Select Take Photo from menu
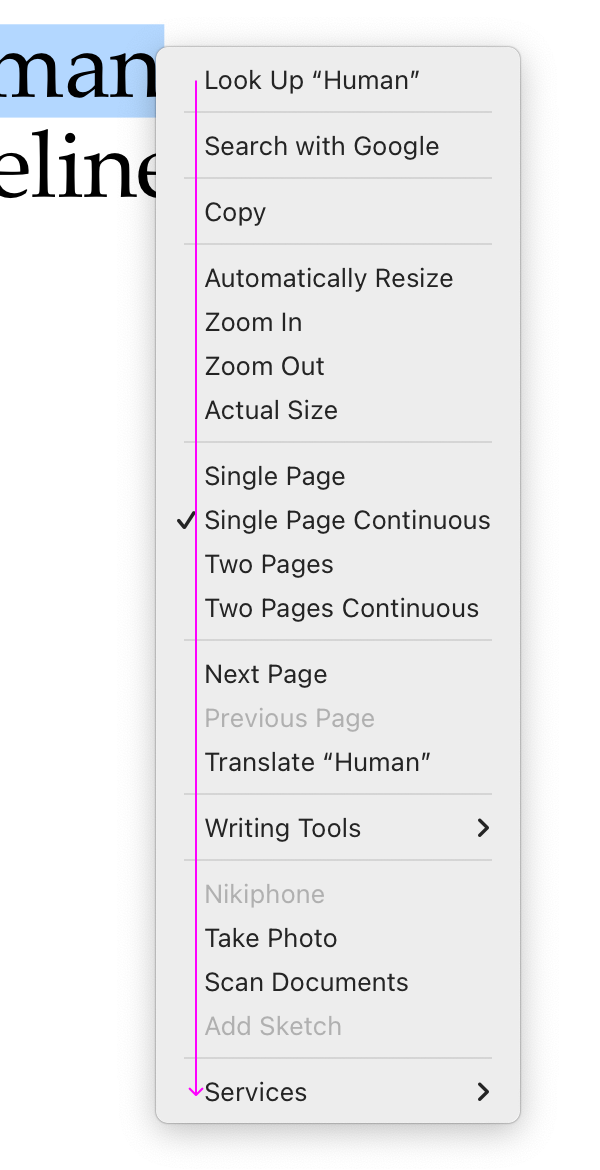 click(x=271, y=939)
